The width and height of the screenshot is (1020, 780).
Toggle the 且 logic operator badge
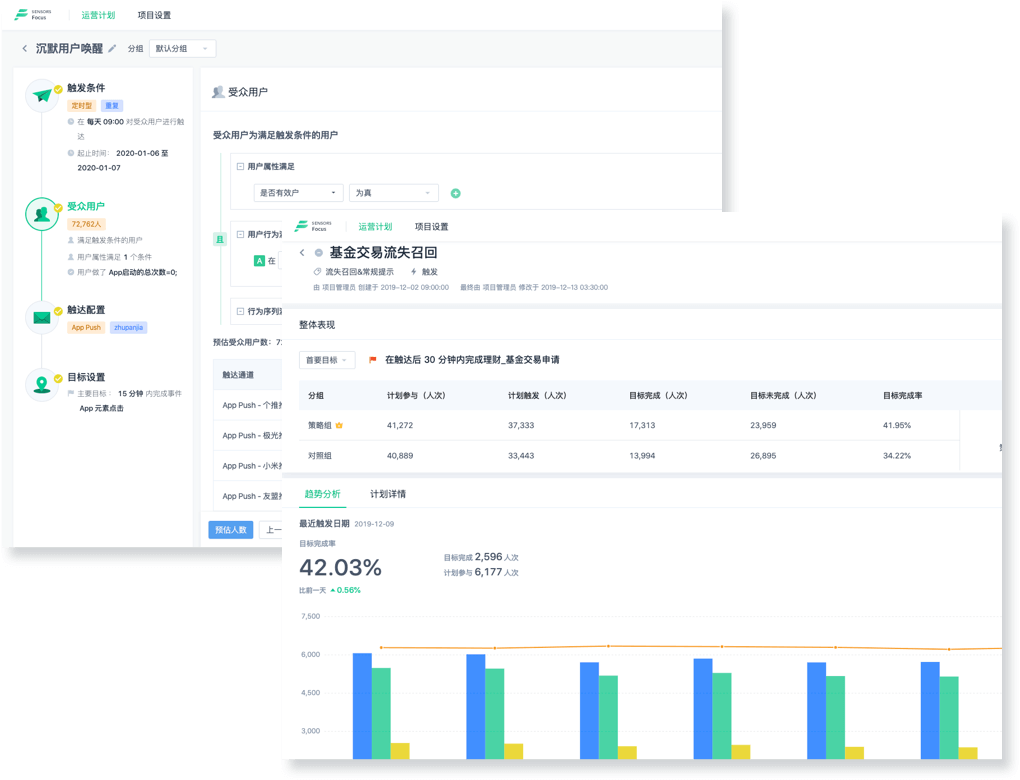pyautogui.click(x=220, y=239)
